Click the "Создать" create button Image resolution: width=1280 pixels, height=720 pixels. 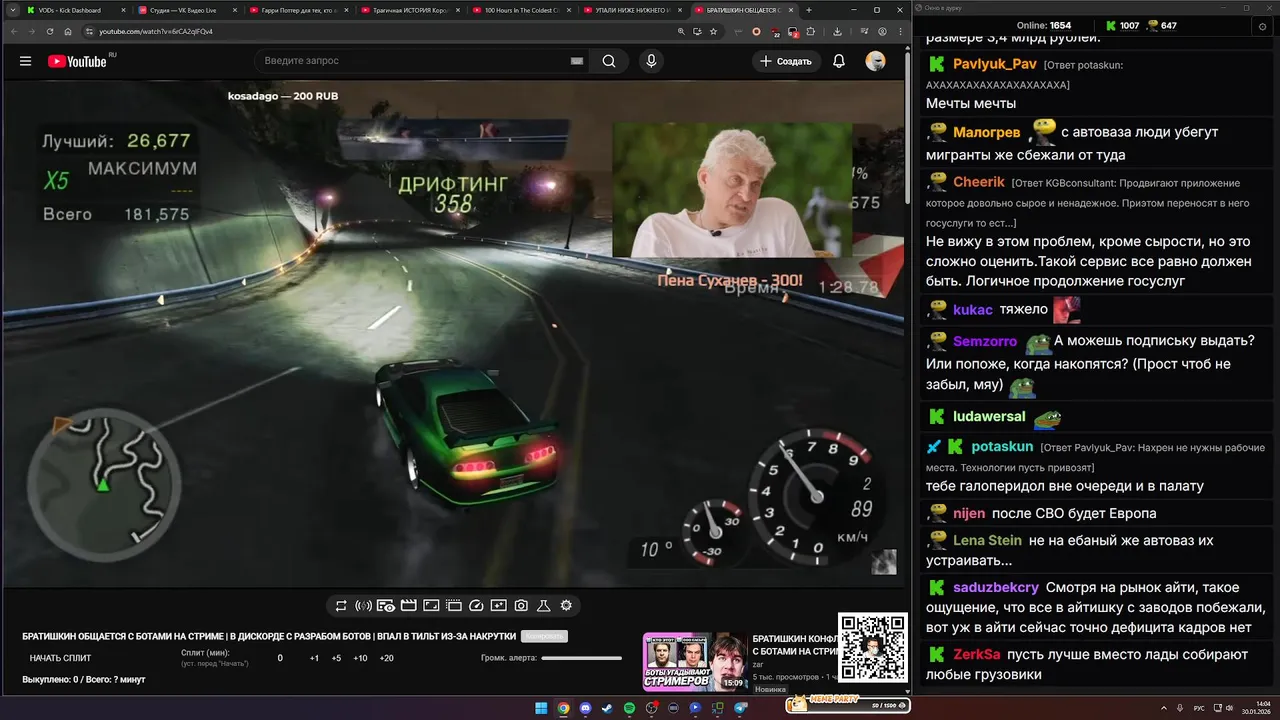(786, 61)
